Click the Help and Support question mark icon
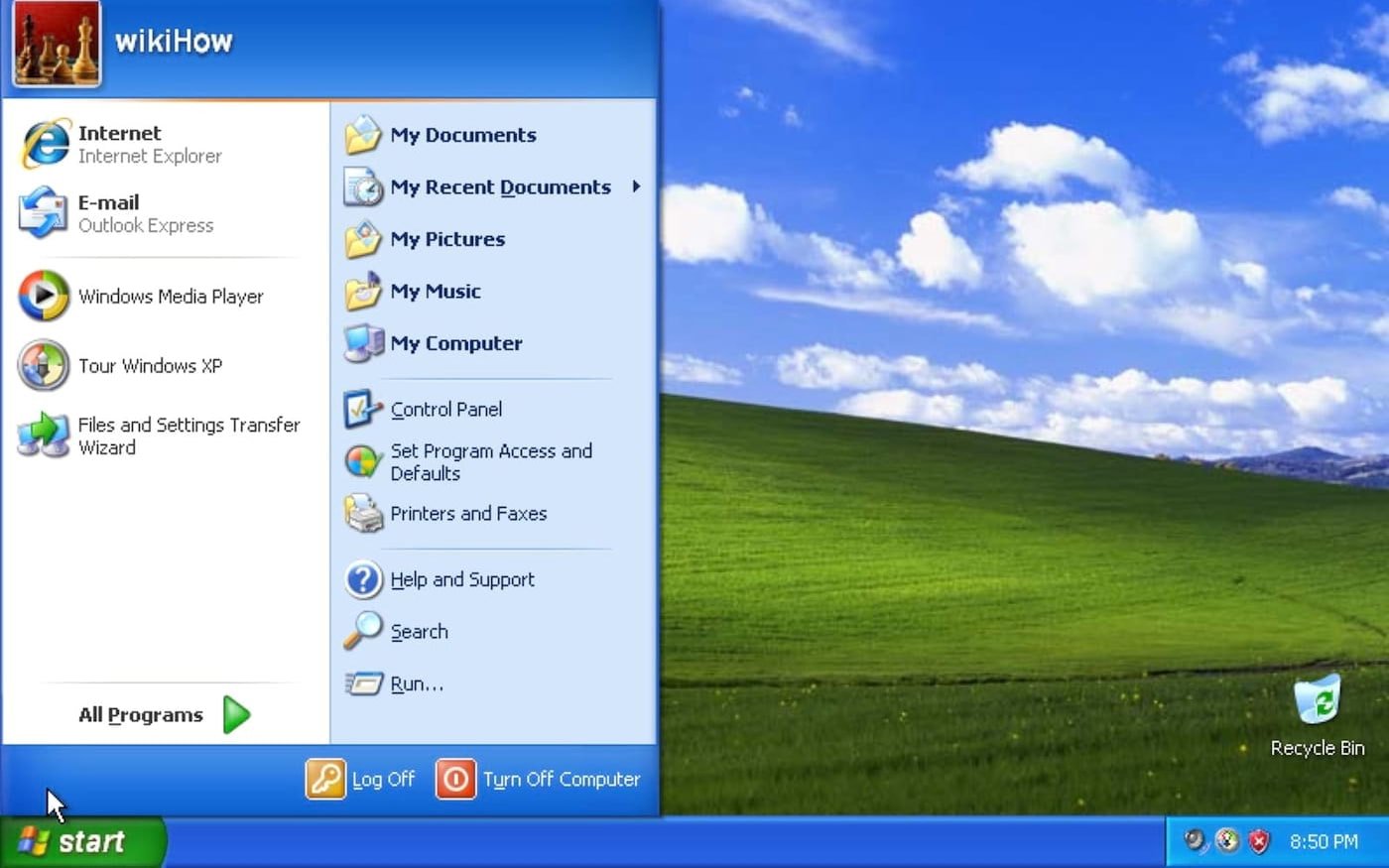Viewport: 1389px width, 868px height. [363, 579]
